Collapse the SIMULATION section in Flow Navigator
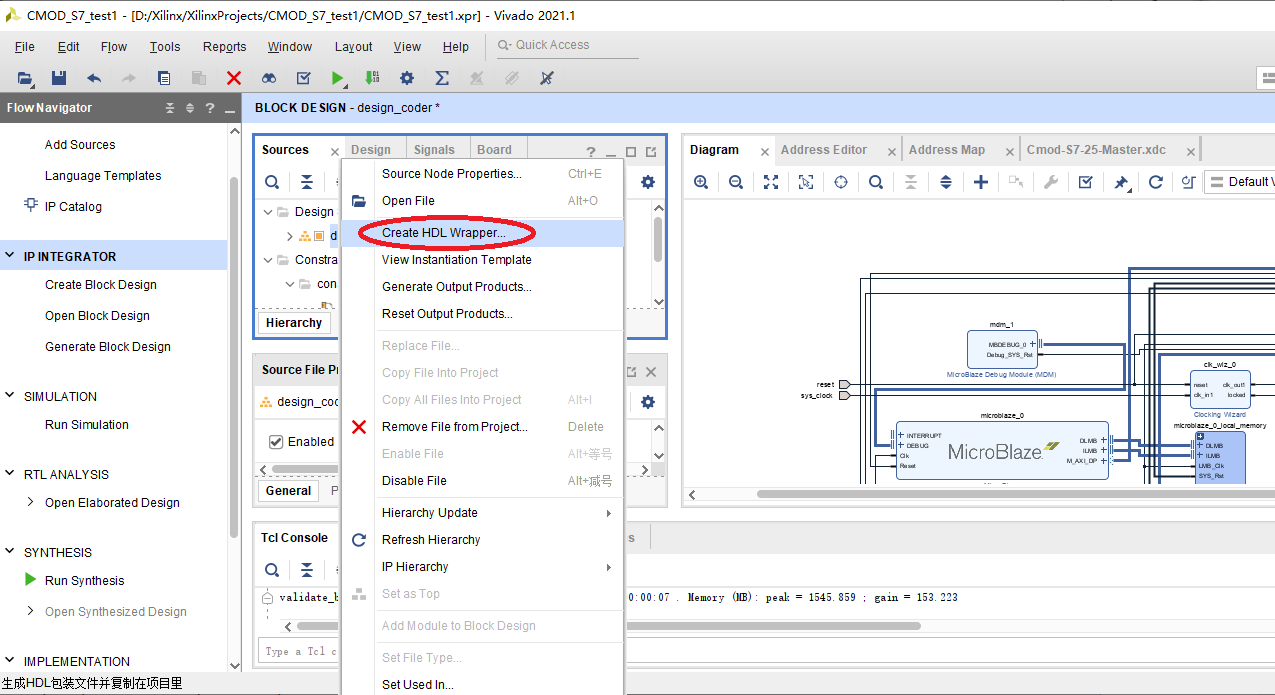The image size is (1275, 695). point(10,396)
